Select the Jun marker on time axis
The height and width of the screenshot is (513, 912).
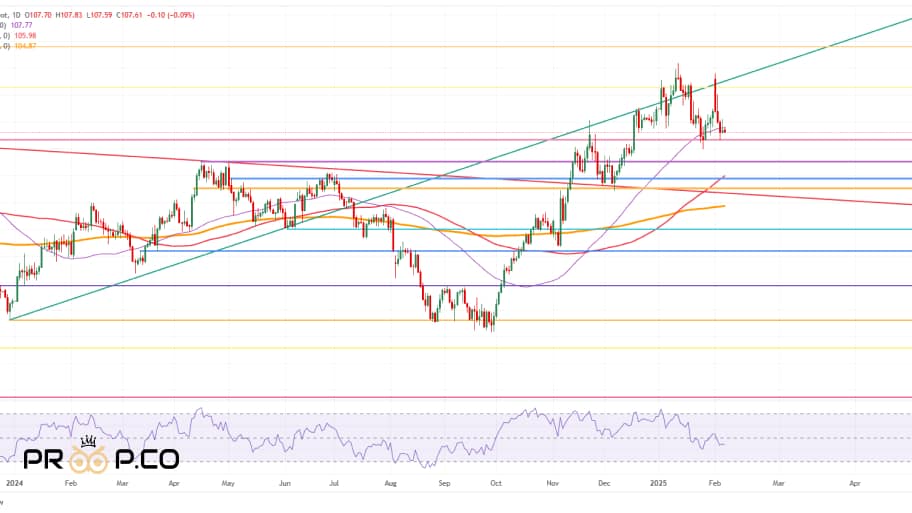(x=284, y=481)
